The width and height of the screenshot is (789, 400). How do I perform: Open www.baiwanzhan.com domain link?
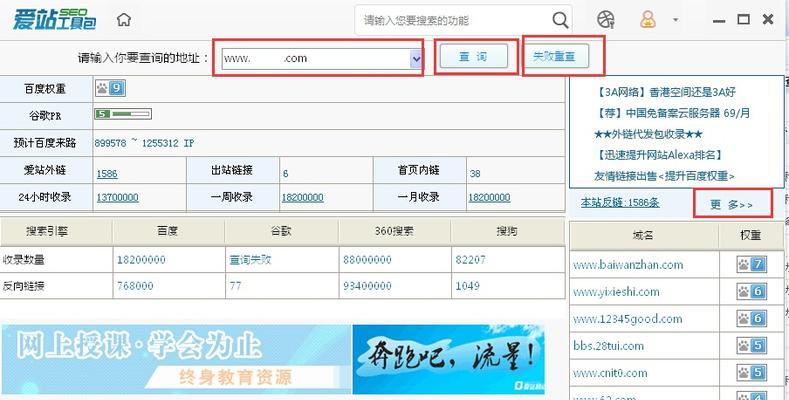pyautogui.click(x=628, y=265)
